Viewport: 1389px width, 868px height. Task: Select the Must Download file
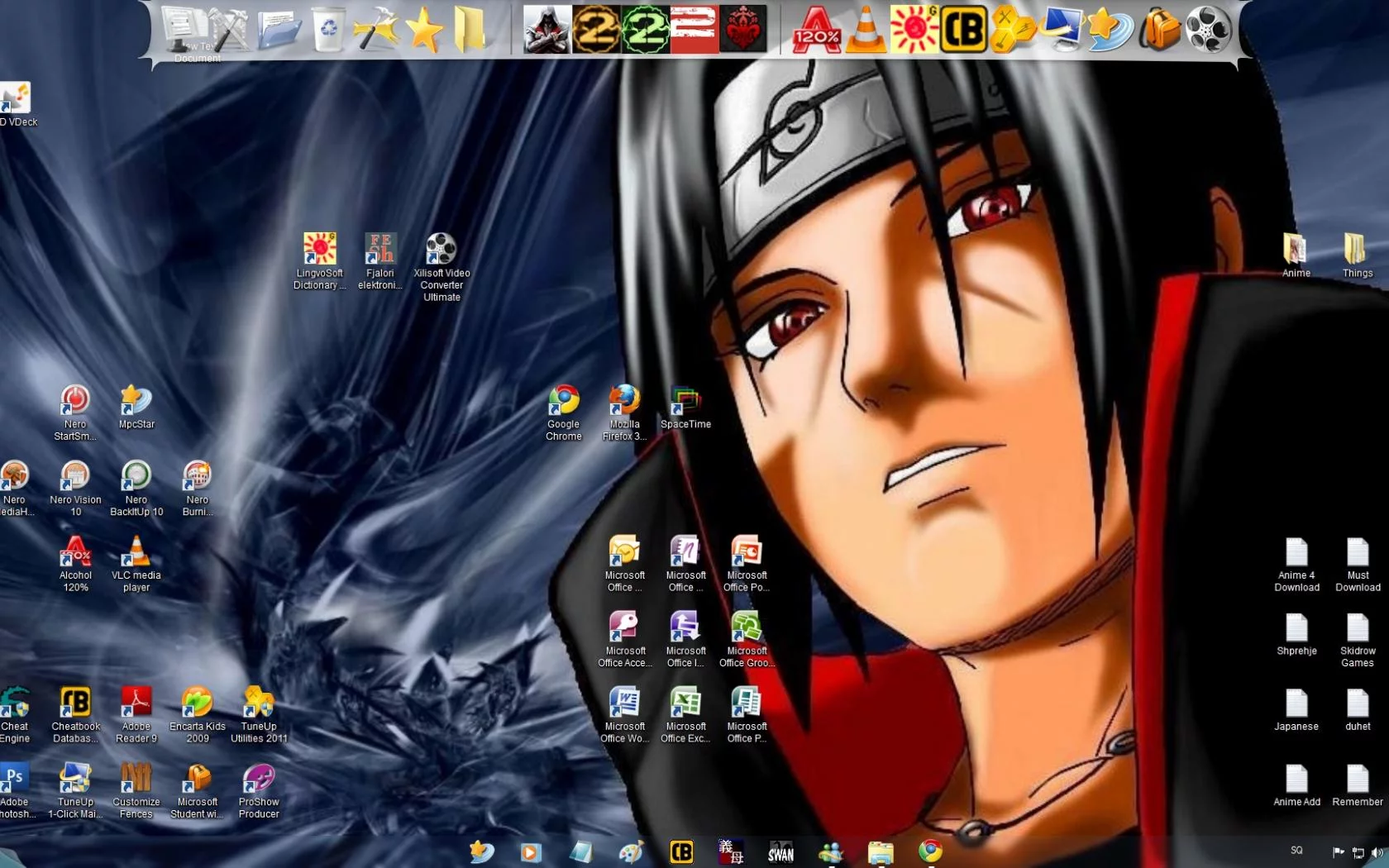pyautogui.click(x=1358, y=564)
